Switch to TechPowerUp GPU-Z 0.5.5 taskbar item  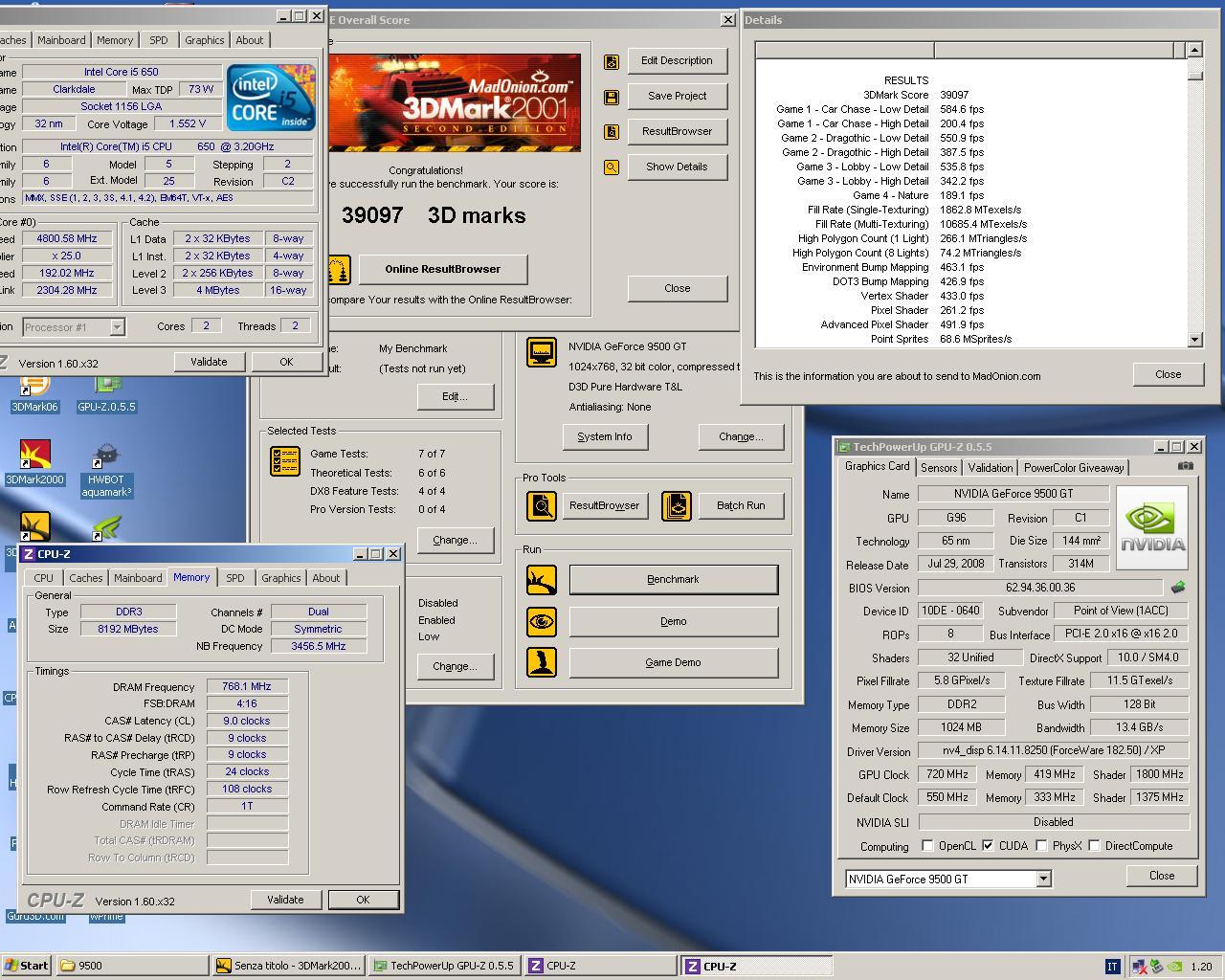point(444,966)
